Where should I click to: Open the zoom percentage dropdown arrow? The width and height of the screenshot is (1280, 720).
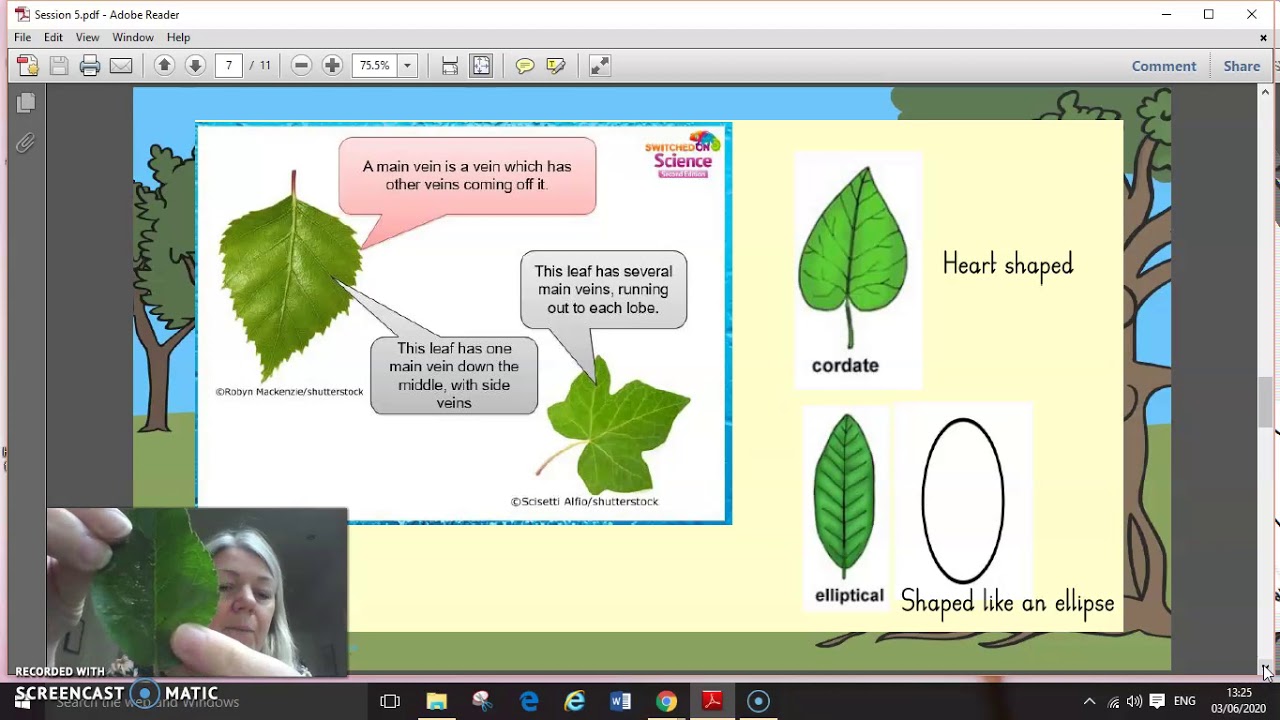[x=407, y=66]
